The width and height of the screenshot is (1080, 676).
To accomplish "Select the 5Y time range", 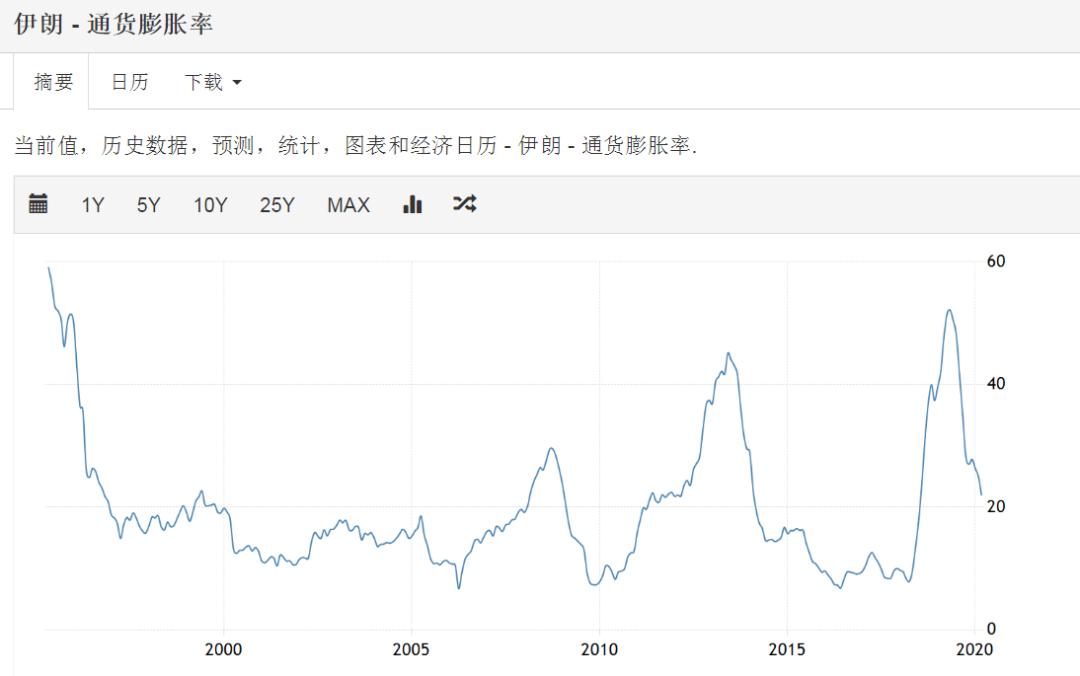I will [147, 204].
